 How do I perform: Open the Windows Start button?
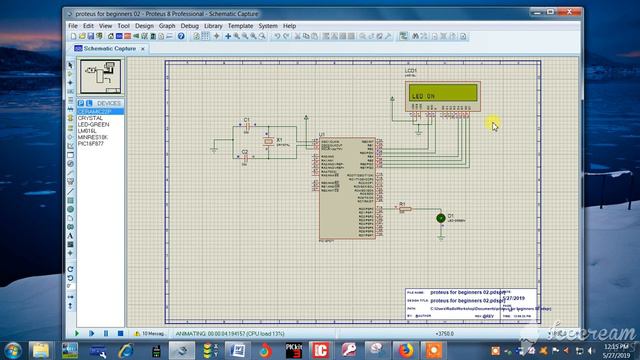[x=13, y=351]
